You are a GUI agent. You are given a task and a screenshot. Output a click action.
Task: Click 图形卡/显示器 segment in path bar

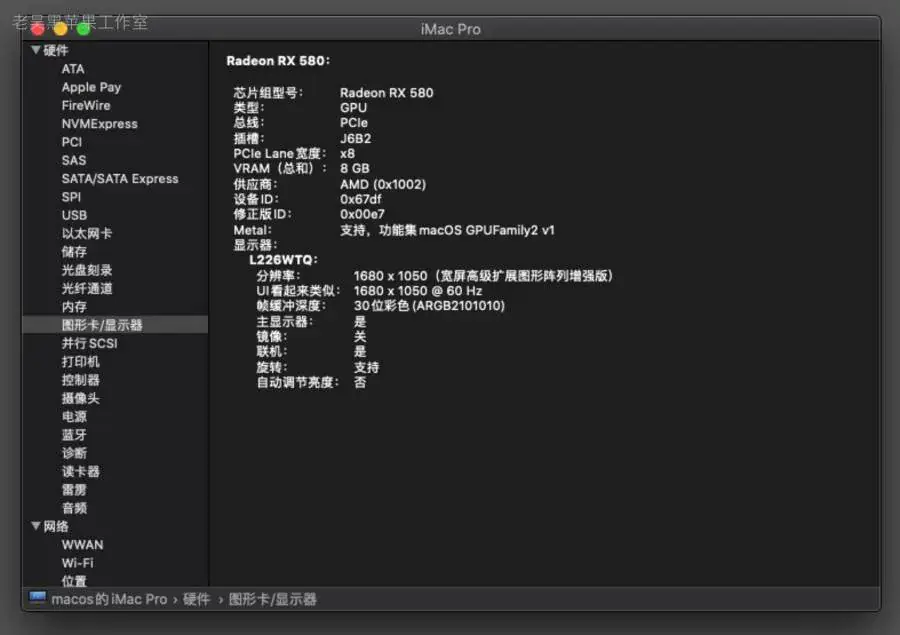click(273, 599)
